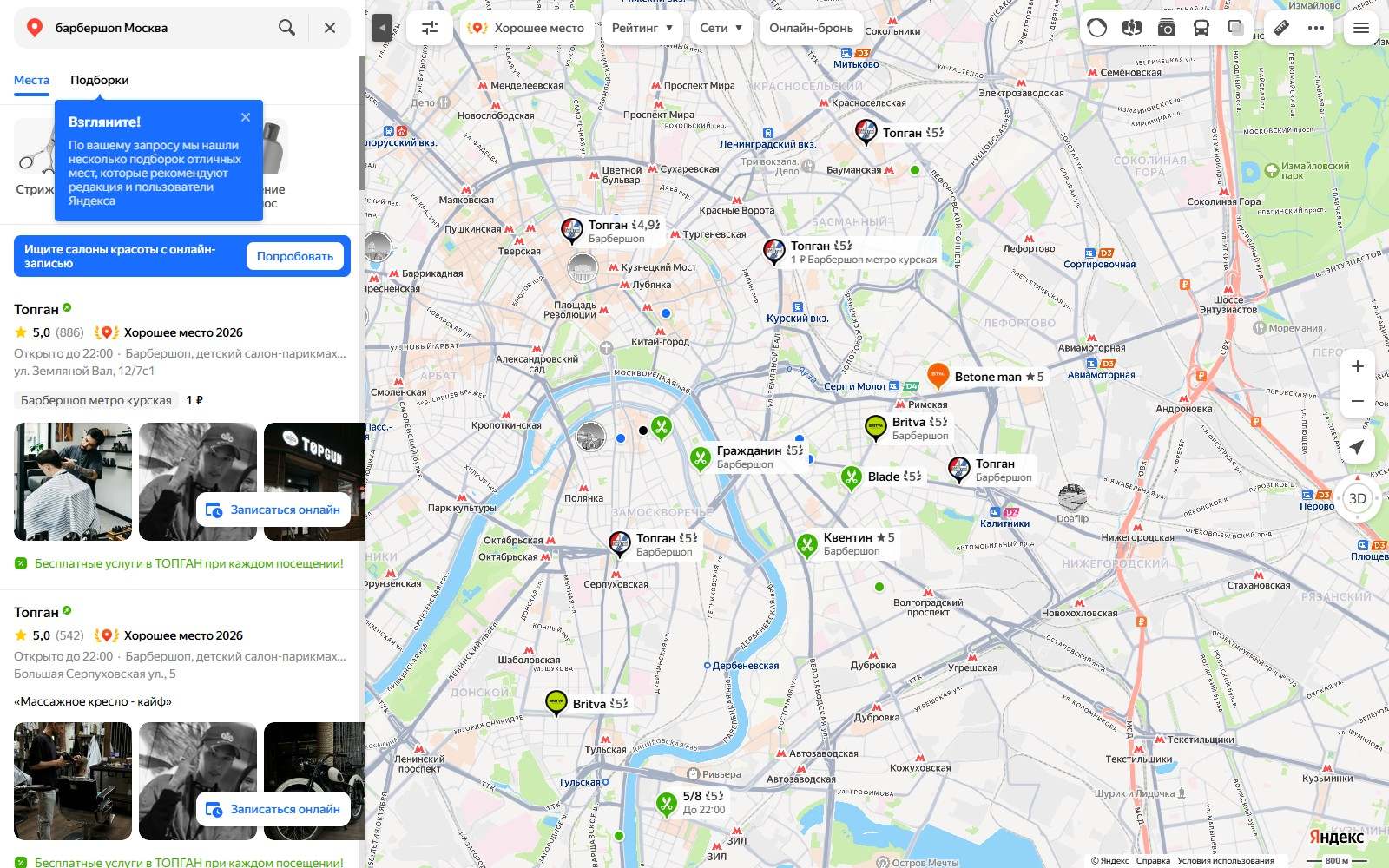Screen dimensions: 1389x868
Task: Toggle the traffic jams layer
Action: [x=1096, y=28]
